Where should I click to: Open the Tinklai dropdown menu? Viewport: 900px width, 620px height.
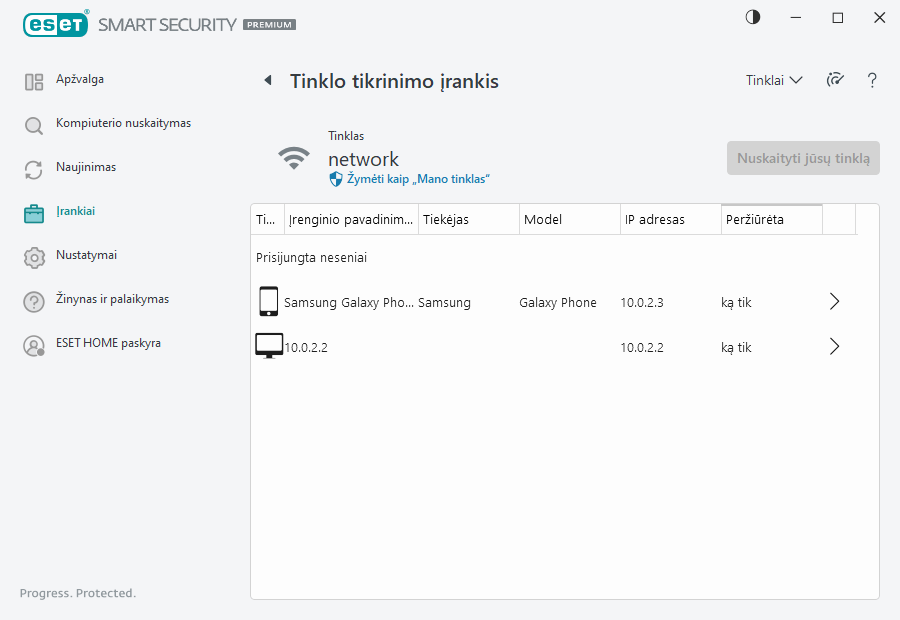(x=774, y=81)
